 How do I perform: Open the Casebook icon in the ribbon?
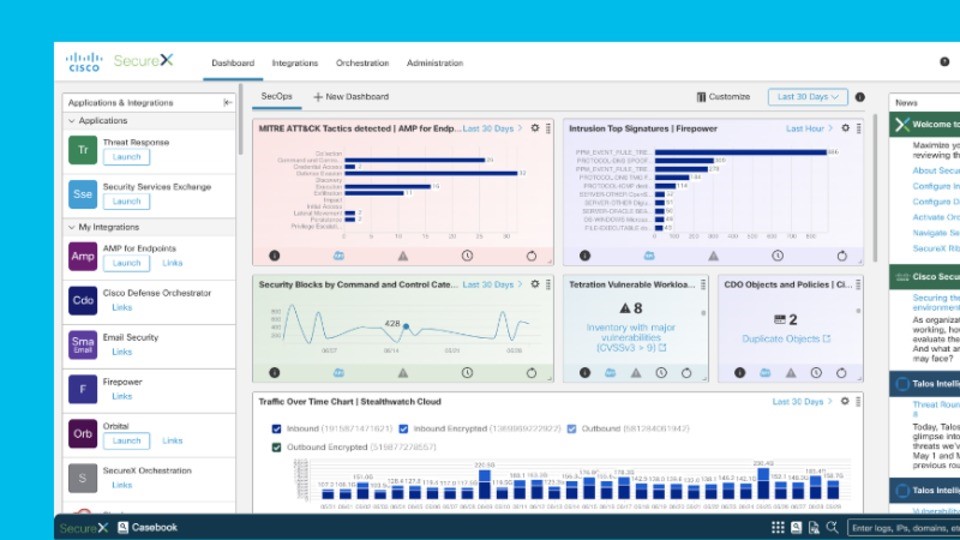pyautogui.click(x=123, y=527)
